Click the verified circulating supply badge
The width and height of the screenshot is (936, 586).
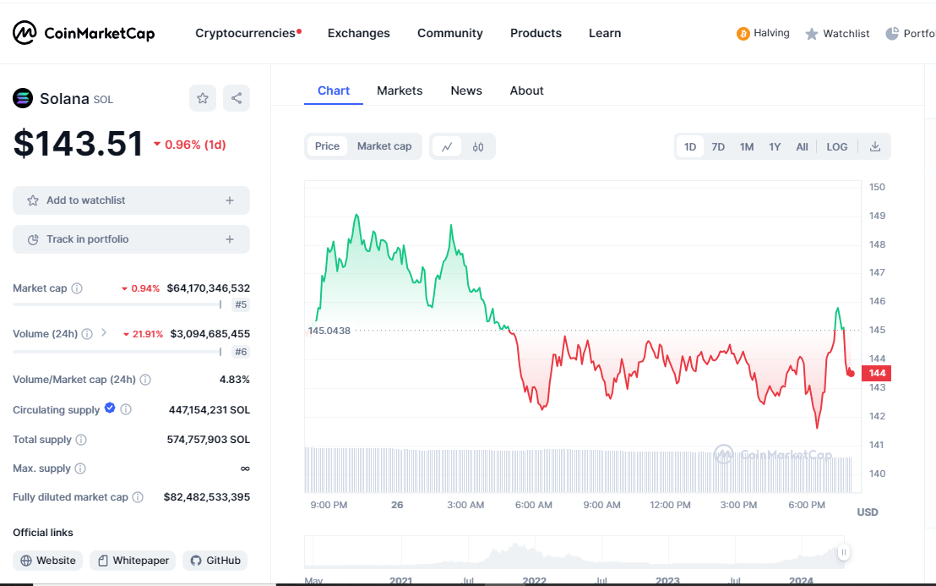tap(110, 408)
